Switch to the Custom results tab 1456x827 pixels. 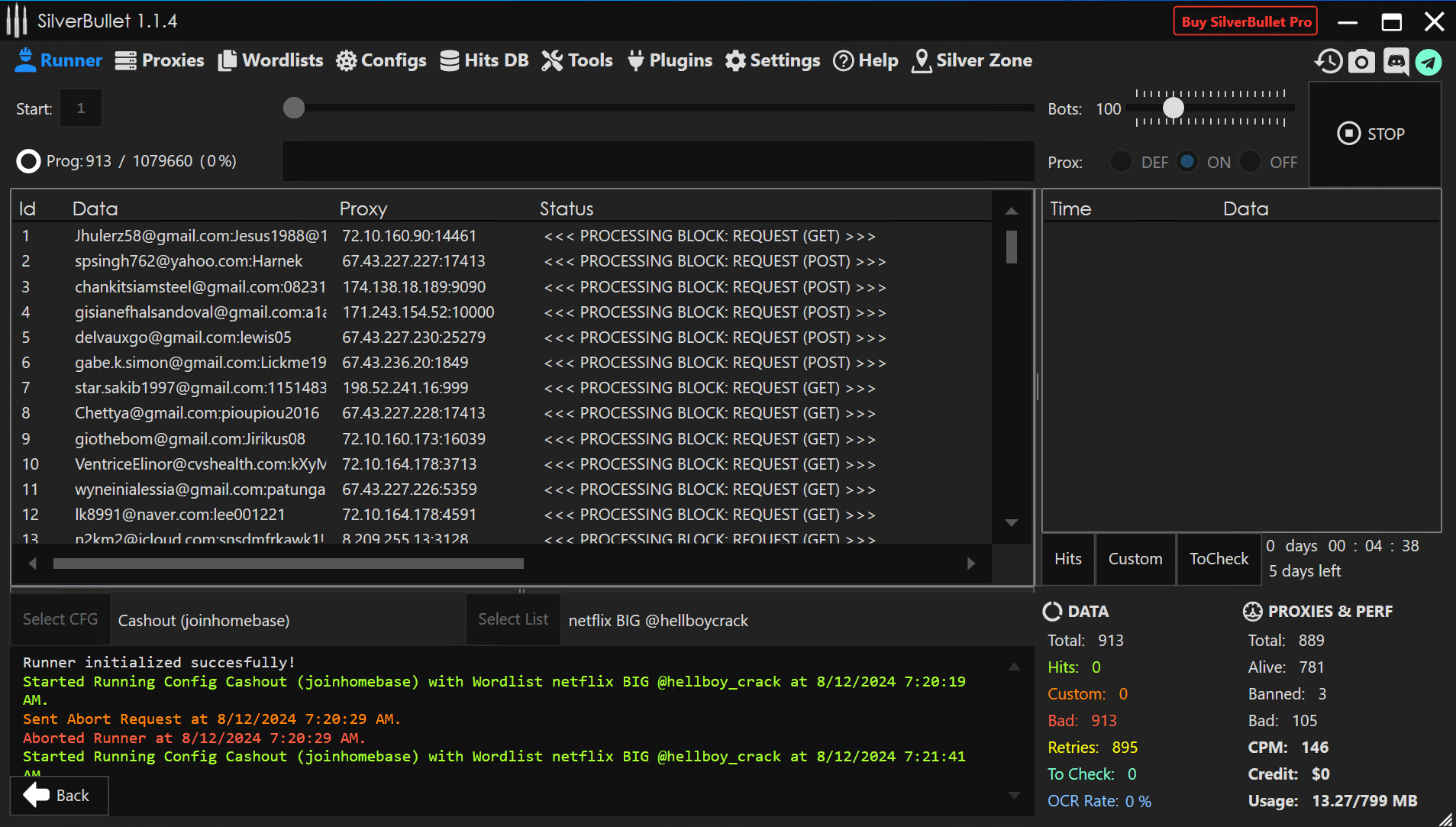(x=1135, y=559)
